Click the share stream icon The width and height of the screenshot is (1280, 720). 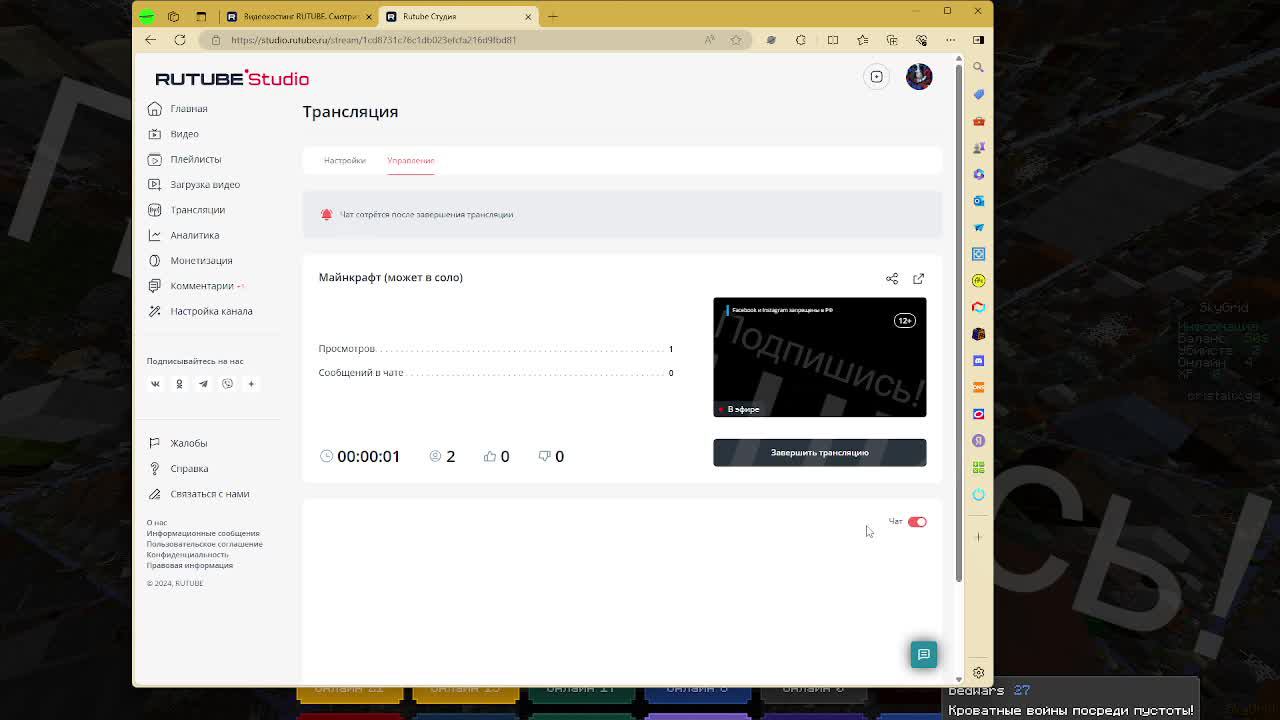[892, 279]
